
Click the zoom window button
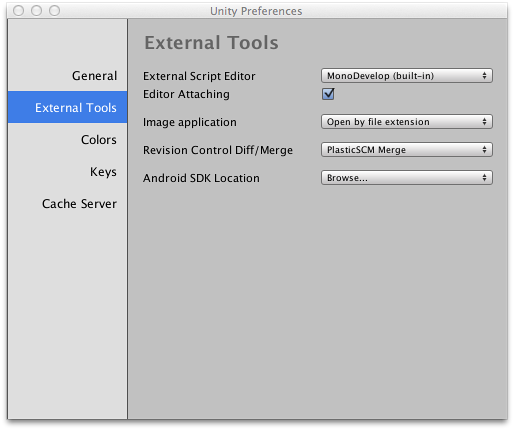(x=54, y=11)
